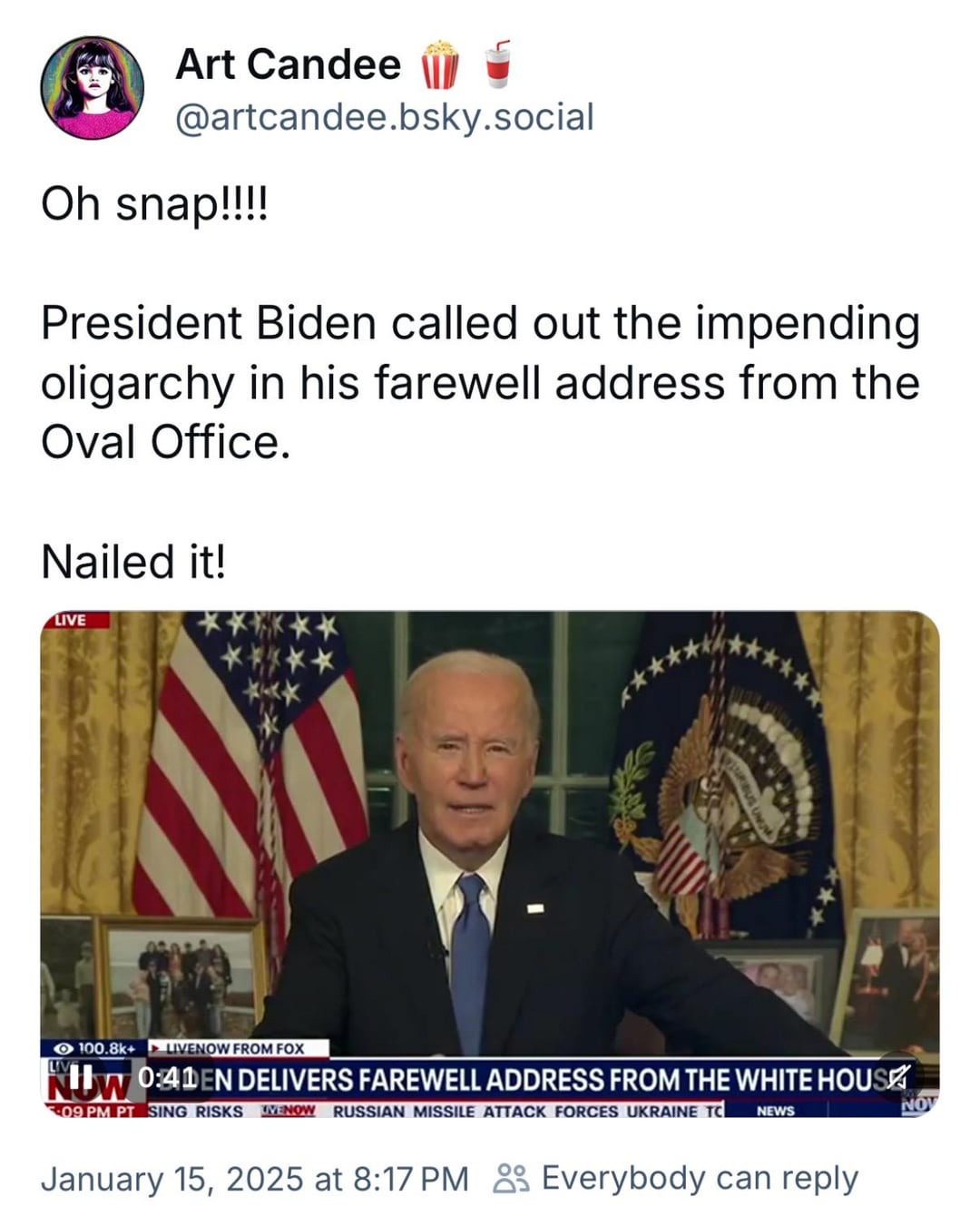Image resolution: width=980 pixels, height=1226 pixels.
Task: Click the LiveNOW logo in the ticker
Action: [x=288, y=1111]
